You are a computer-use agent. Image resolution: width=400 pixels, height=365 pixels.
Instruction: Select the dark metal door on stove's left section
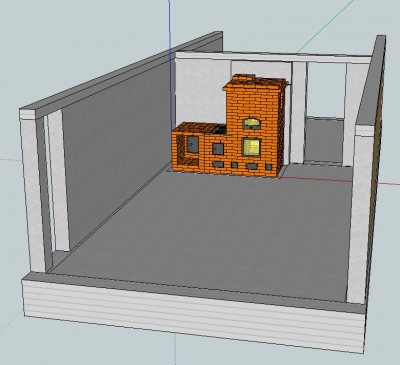pyautogui.click(x=192, y=144)
